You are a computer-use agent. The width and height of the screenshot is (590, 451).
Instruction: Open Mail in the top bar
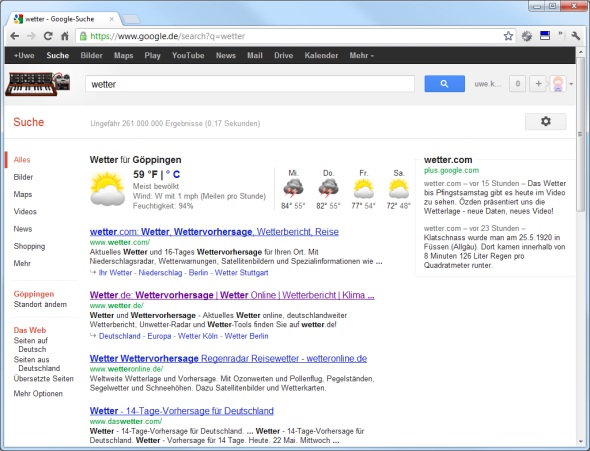tap(255, 55)
